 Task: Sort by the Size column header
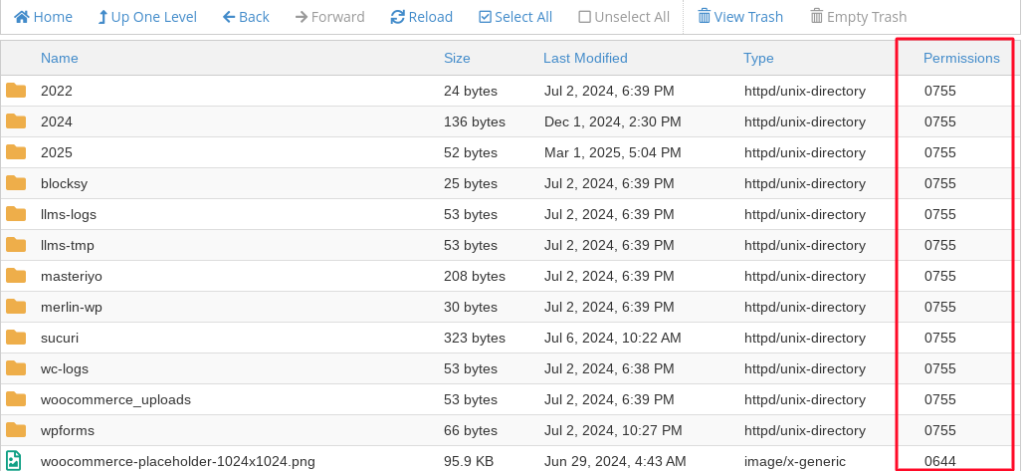tap(457, 58)
